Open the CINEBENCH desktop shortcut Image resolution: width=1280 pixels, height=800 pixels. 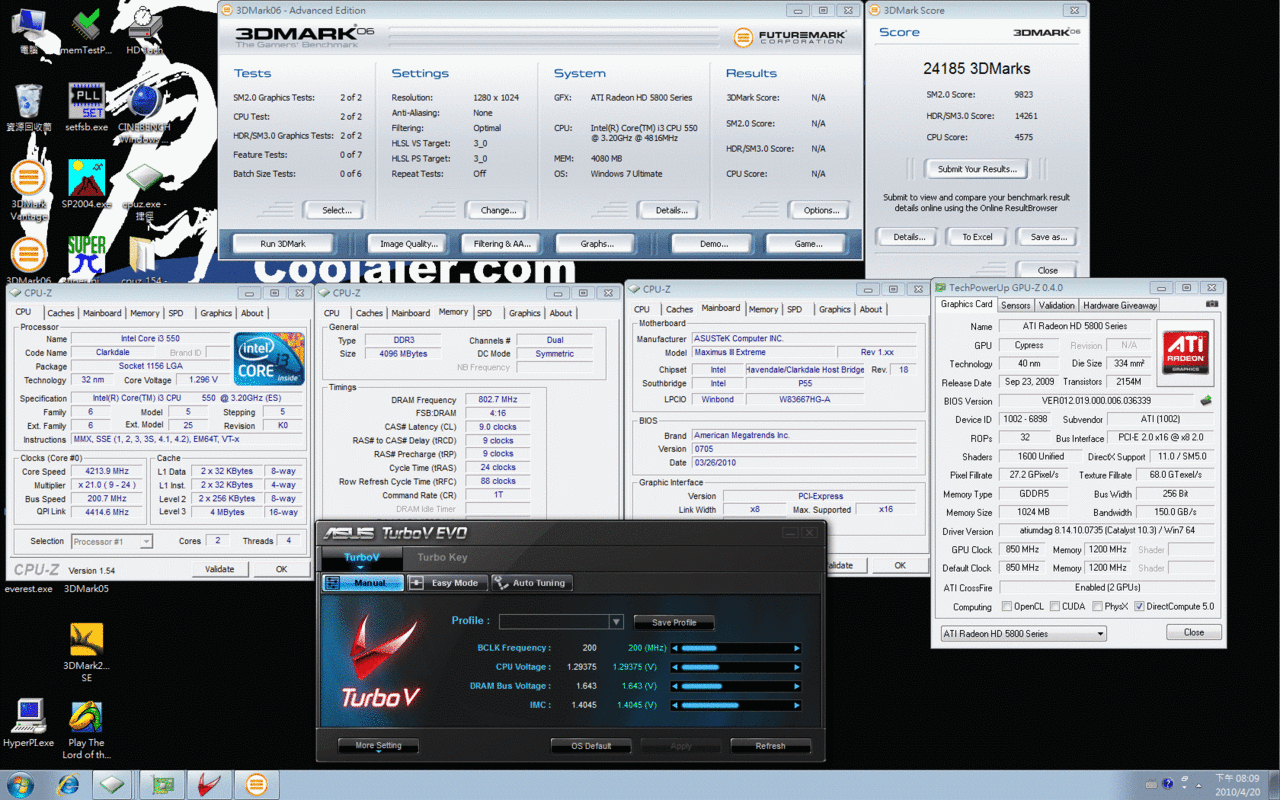click(x=144, y=113)
